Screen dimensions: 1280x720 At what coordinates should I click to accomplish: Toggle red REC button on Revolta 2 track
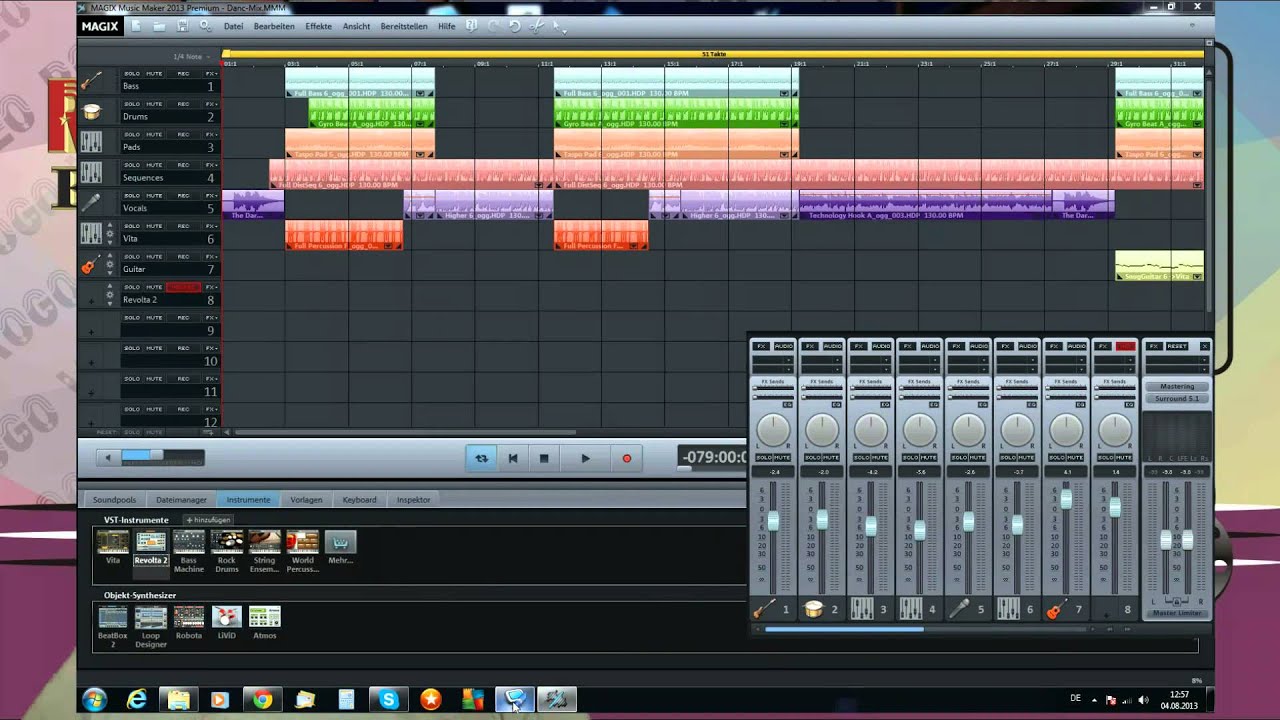point(183,287)
